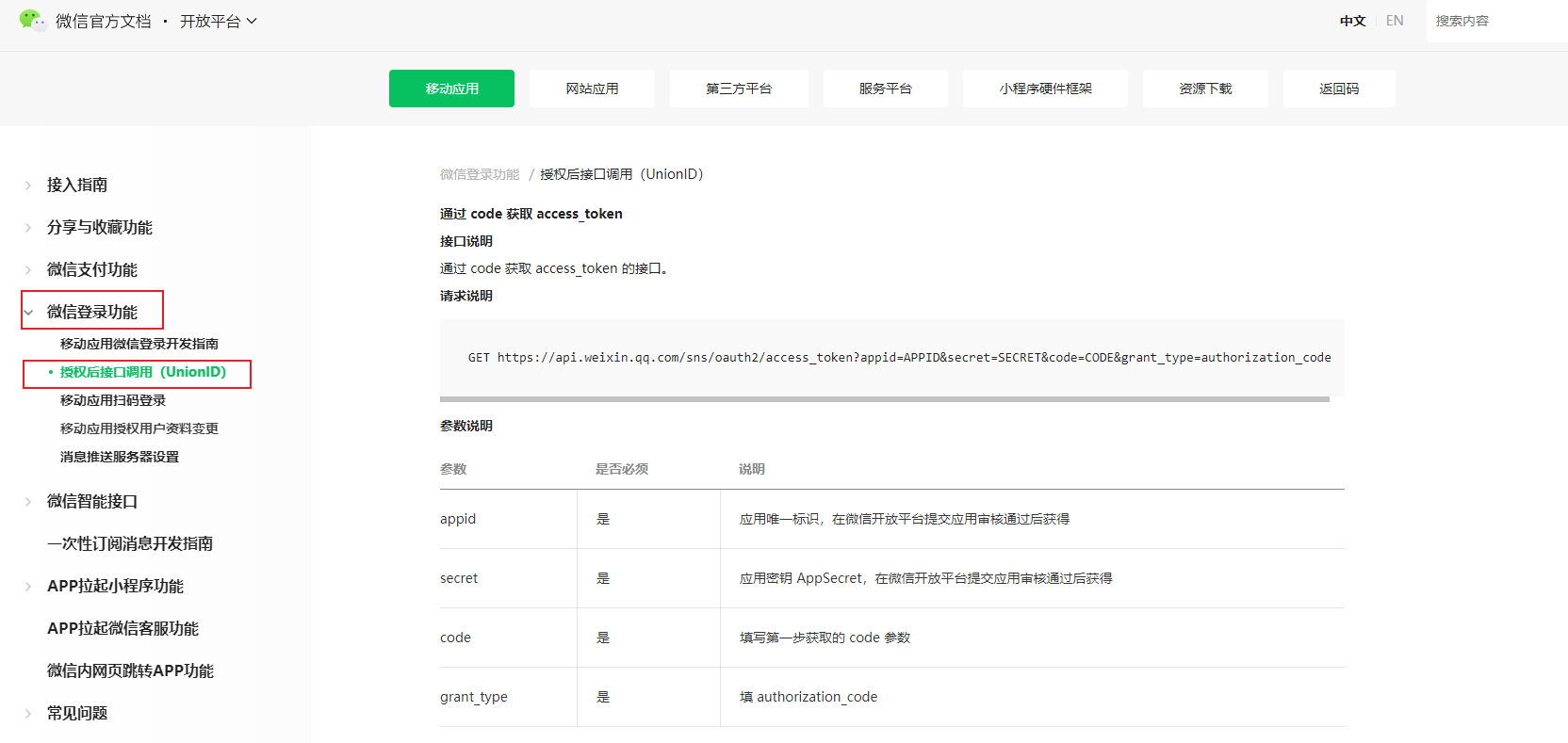The width and height of the screenshot is (1568, 743).
Task: Click the 是 value in the appid row
Action: [x=603, y=519]
